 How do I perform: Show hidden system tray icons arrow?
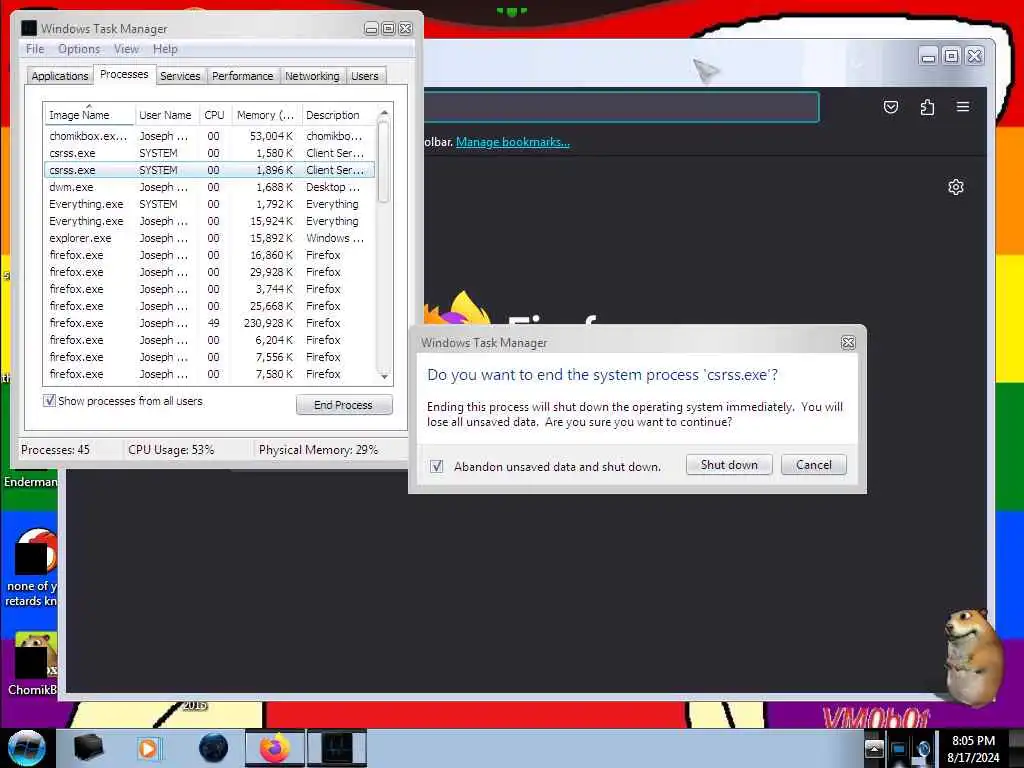point(874,749)
